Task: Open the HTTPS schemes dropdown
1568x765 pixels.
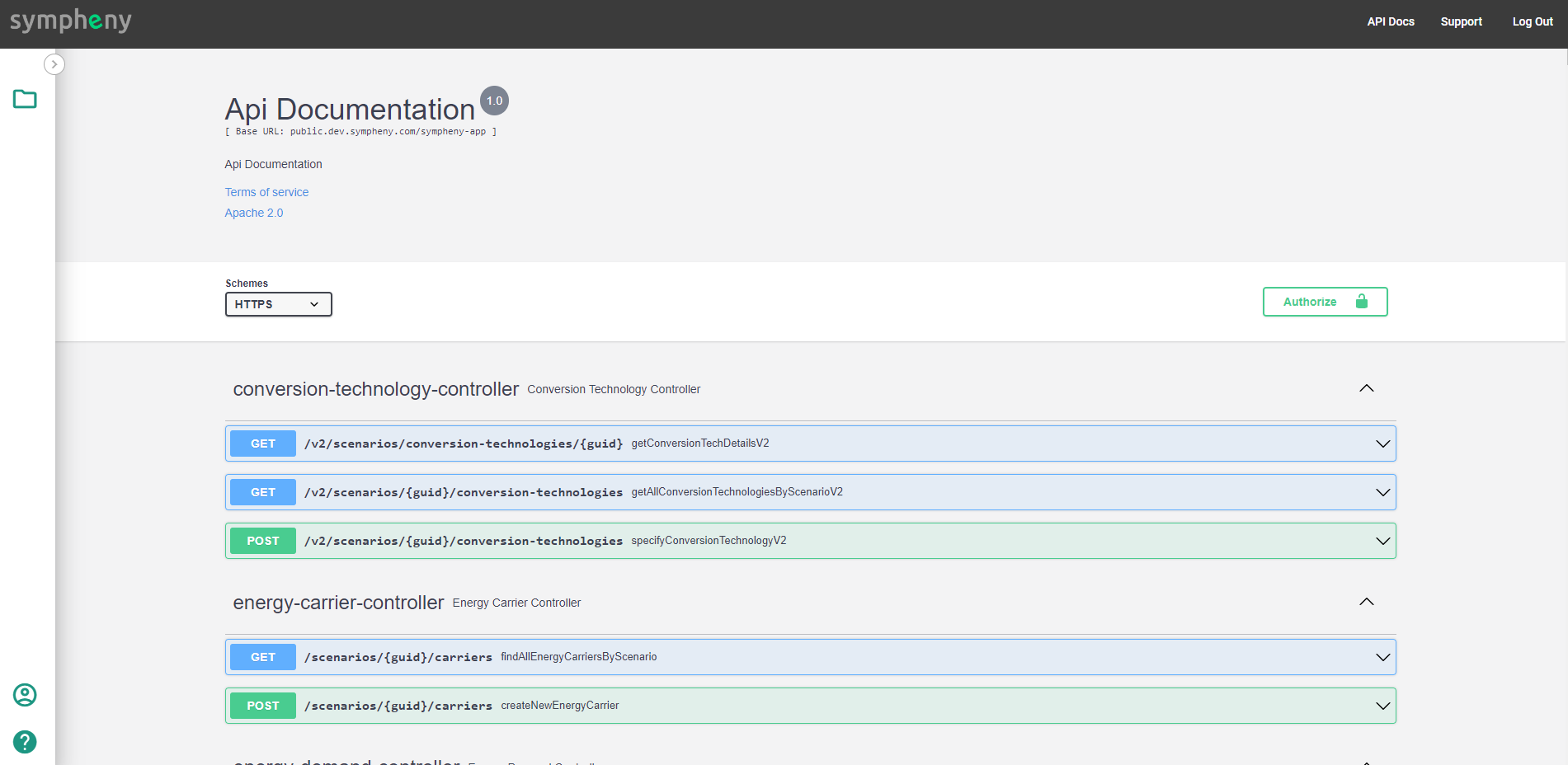Action: [278, 304]
